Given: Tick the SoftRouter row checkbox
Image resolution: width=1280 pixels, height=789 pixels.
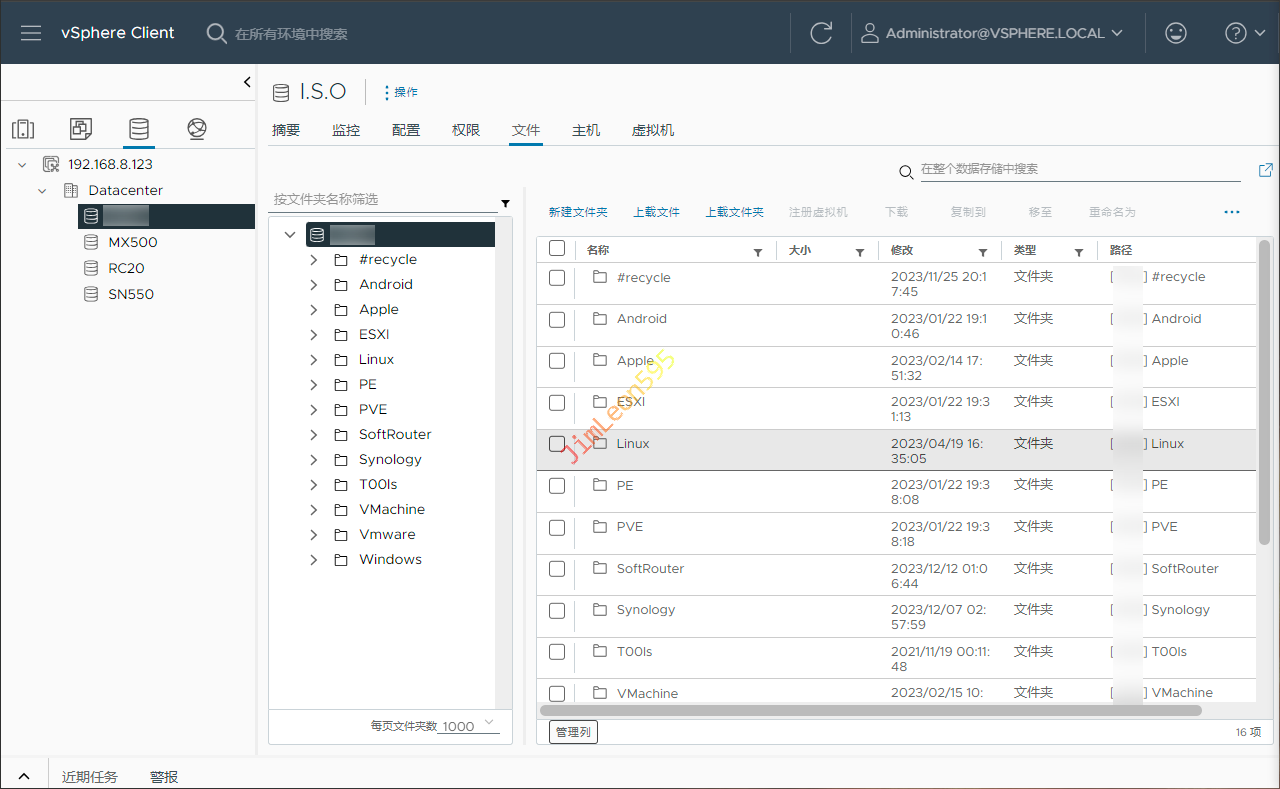Looking at the screenshot, I should [557, 569].
